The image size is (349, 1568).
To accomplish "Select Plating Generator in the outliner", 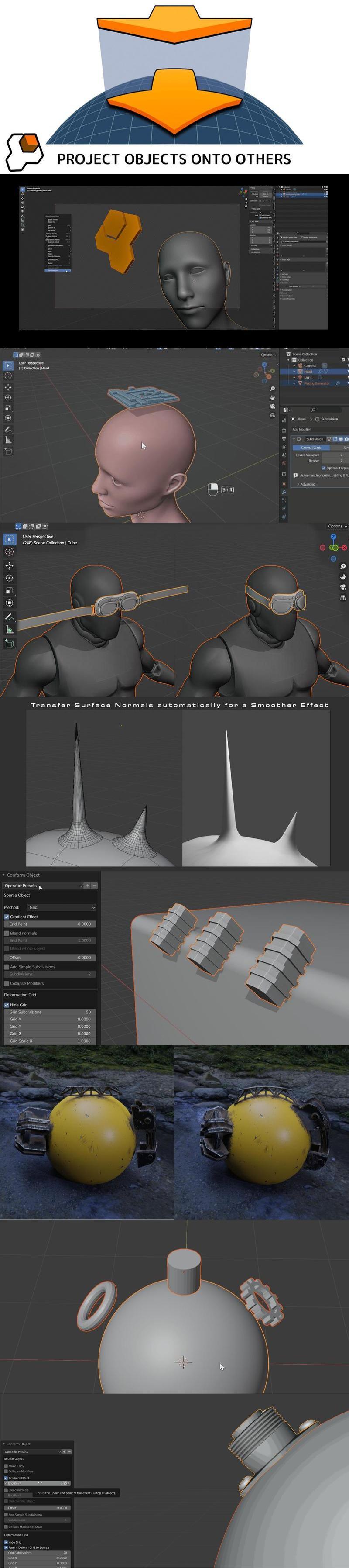I will tap(317, 383).
